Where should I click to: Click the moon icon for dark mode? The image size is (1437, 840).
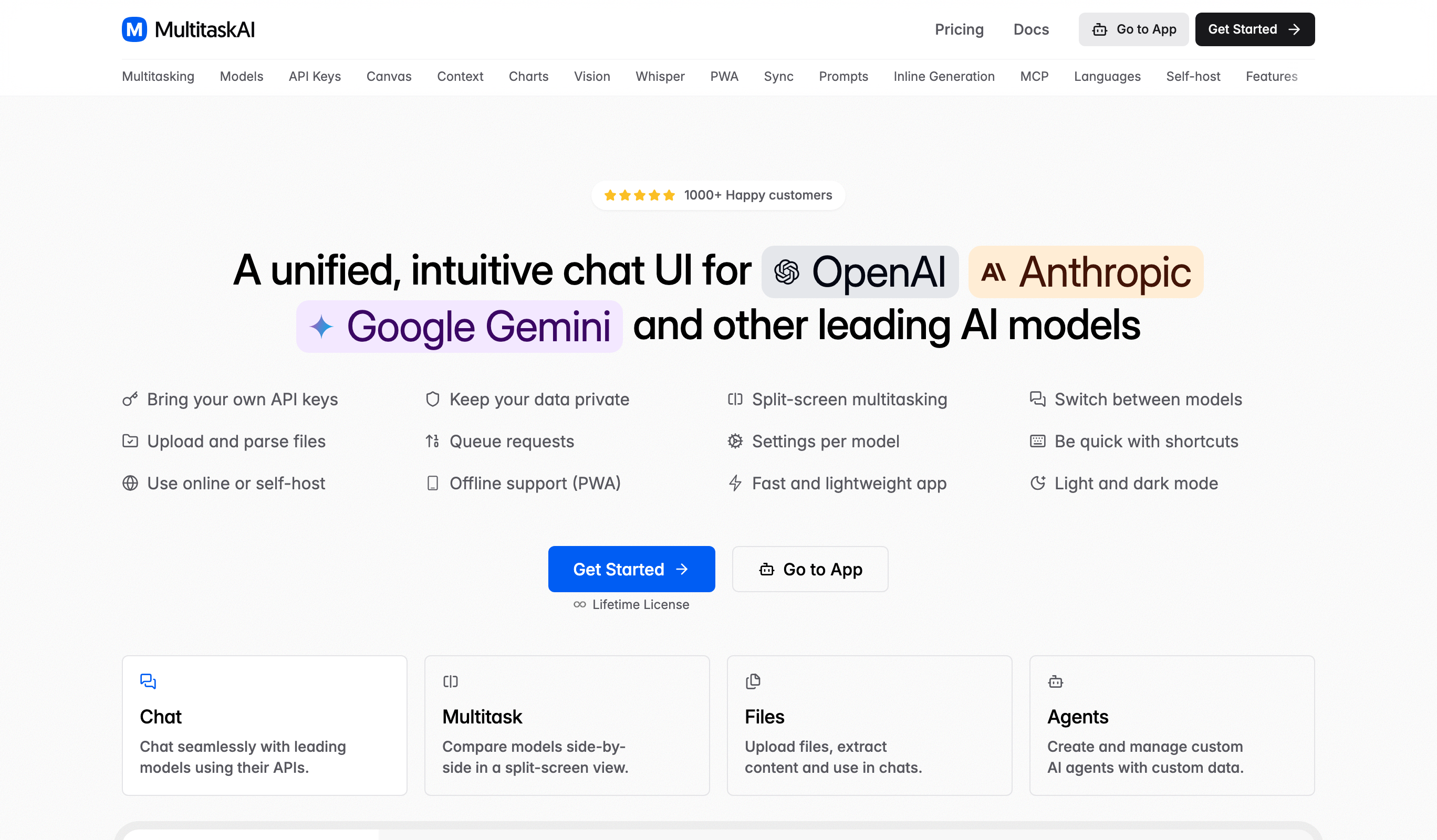pyautogui.click(x=1037, y=483)
